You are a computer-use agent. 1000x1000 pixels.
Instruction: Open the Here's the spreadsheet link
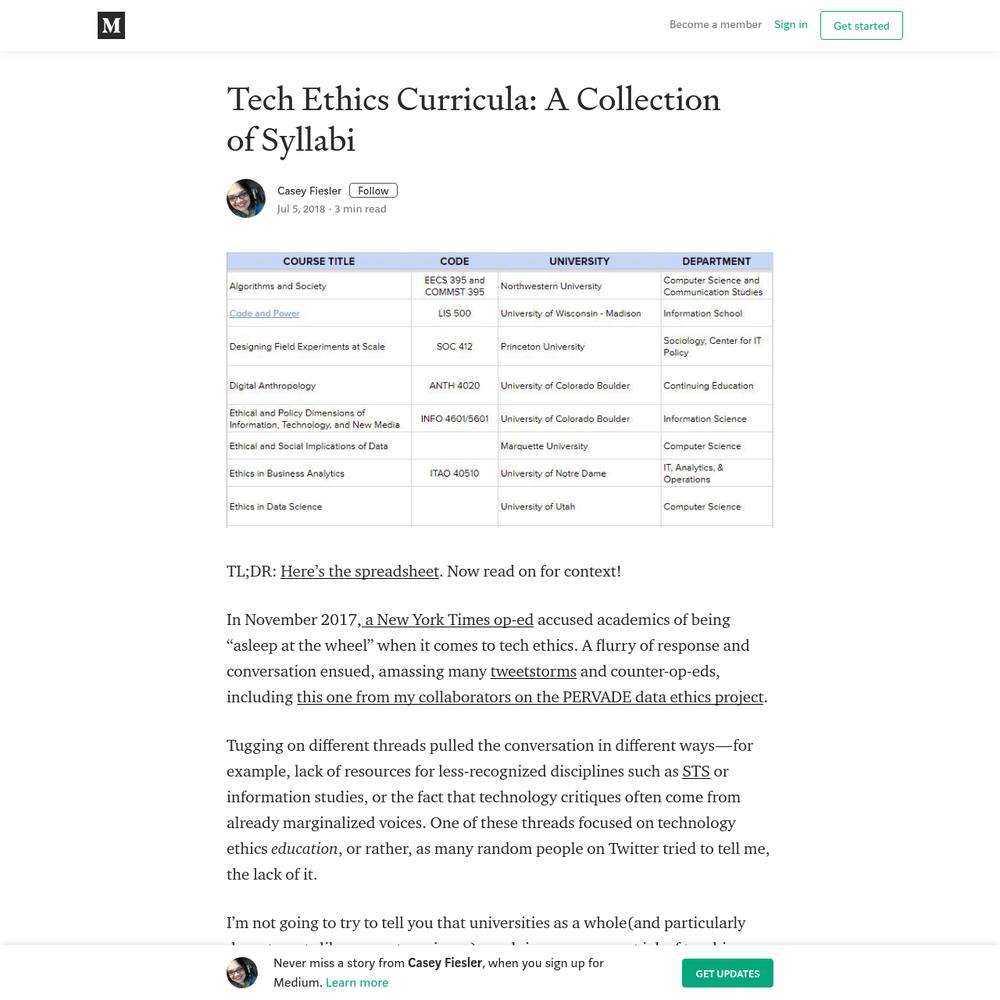click(x=360, y=571)
